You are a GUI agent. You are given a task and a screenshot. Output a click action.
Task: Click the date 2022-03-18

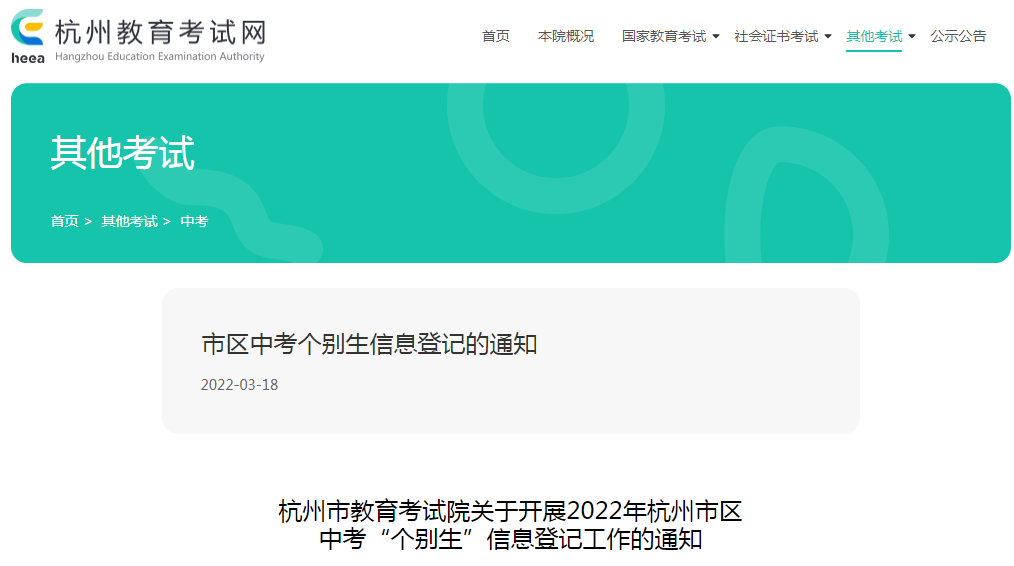click(239, 385)
